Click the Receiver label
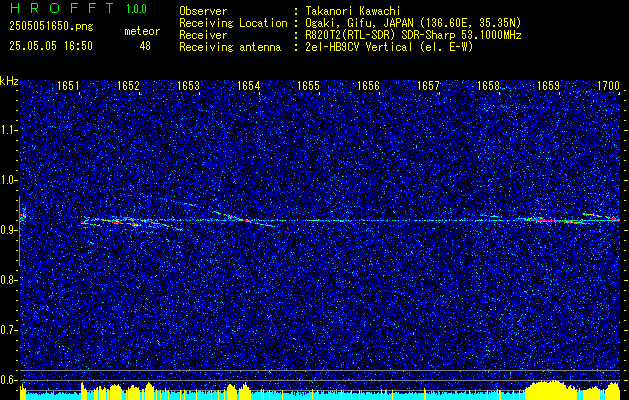The width and height of the screenshot is (629, 400). [203, 35]
